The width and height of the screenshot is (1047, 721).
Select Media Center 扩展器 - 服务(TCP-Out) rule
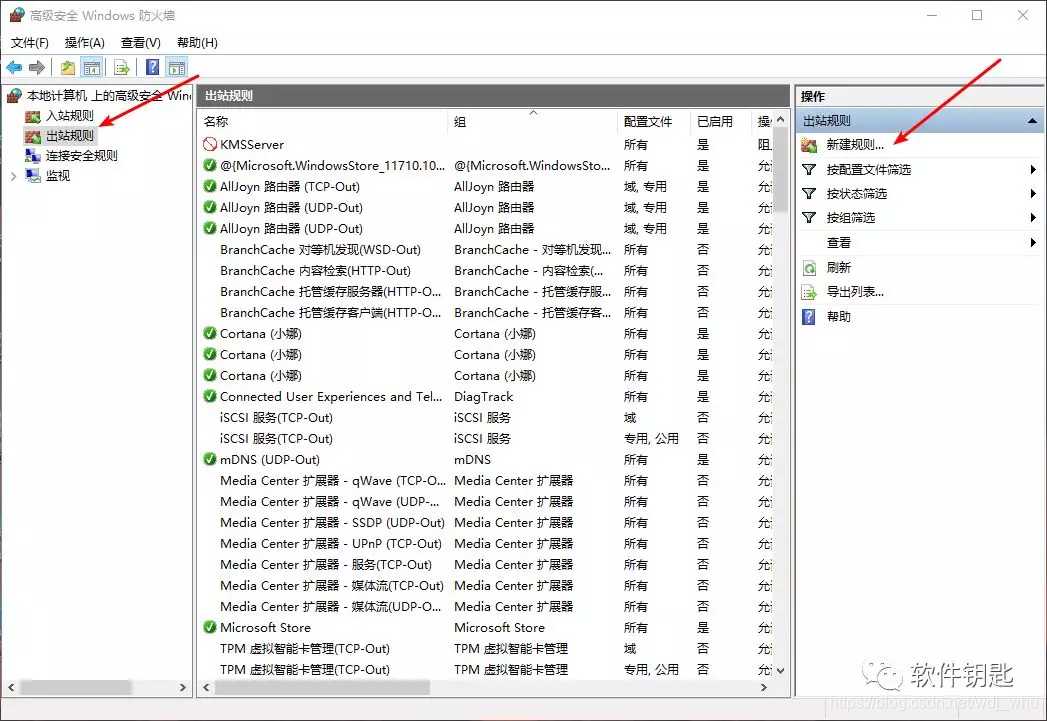pos(487,565)
